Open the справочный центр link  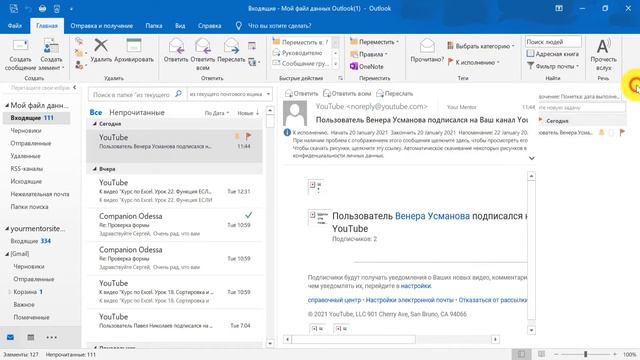[334, 300]
